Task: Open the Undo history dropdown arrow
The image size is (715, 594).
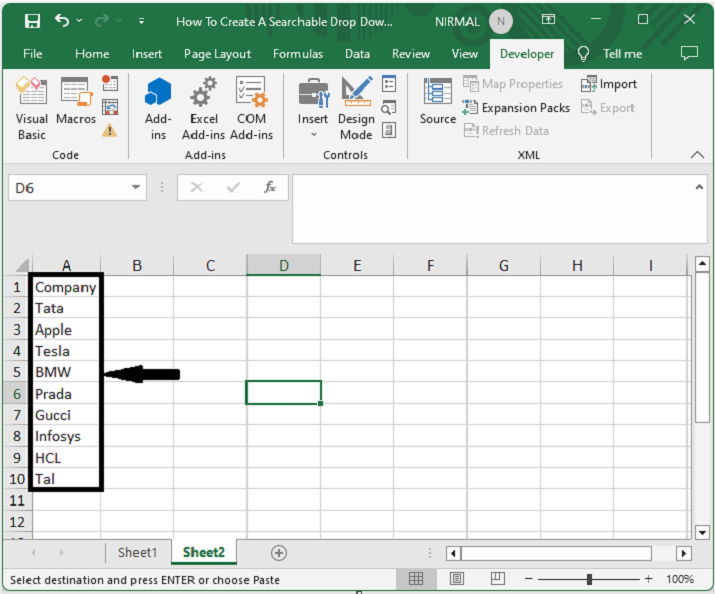Action: pyautogui.click(x=79, y=21)
